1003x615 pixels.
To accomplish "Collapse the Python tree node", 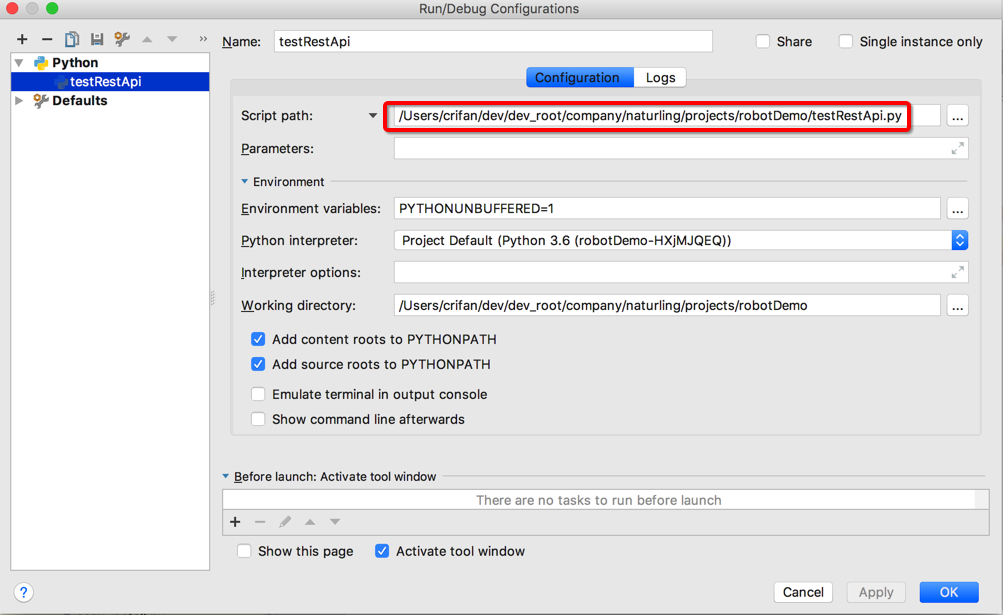I will pyautogui.click(x=19, y=63).
